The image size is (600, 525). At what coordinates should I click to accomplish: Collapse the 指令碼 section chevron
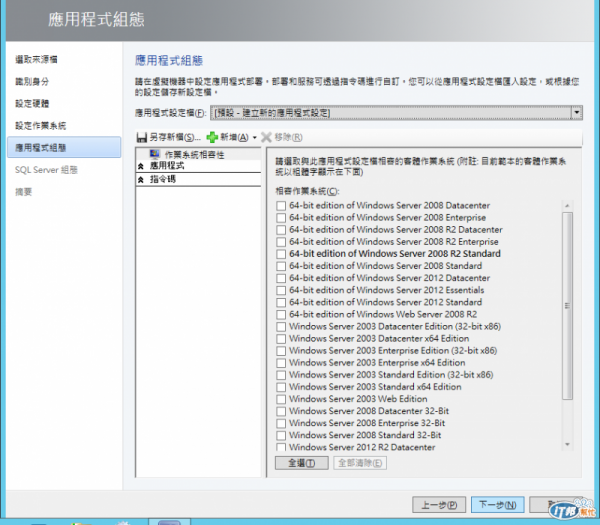tap(141, 179)
